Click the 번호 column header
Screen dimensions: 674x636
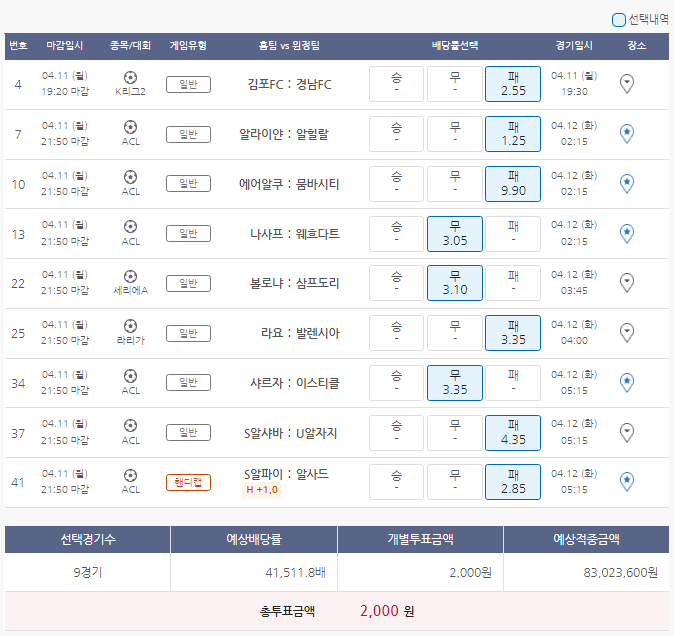(18, 46)
